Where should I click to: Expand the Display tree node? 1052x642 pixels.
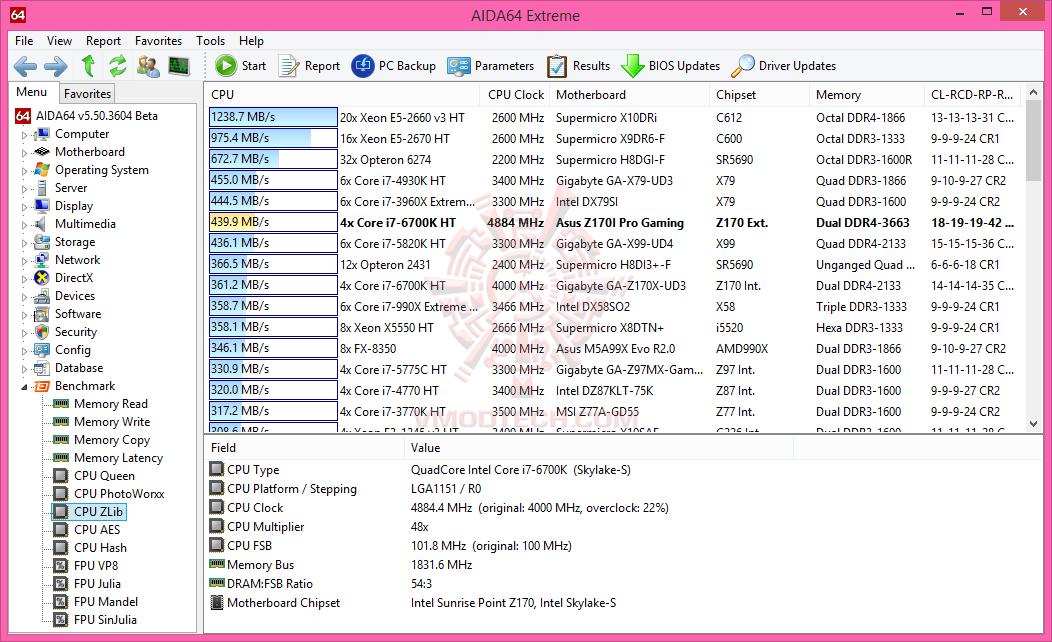coord(25,207)
